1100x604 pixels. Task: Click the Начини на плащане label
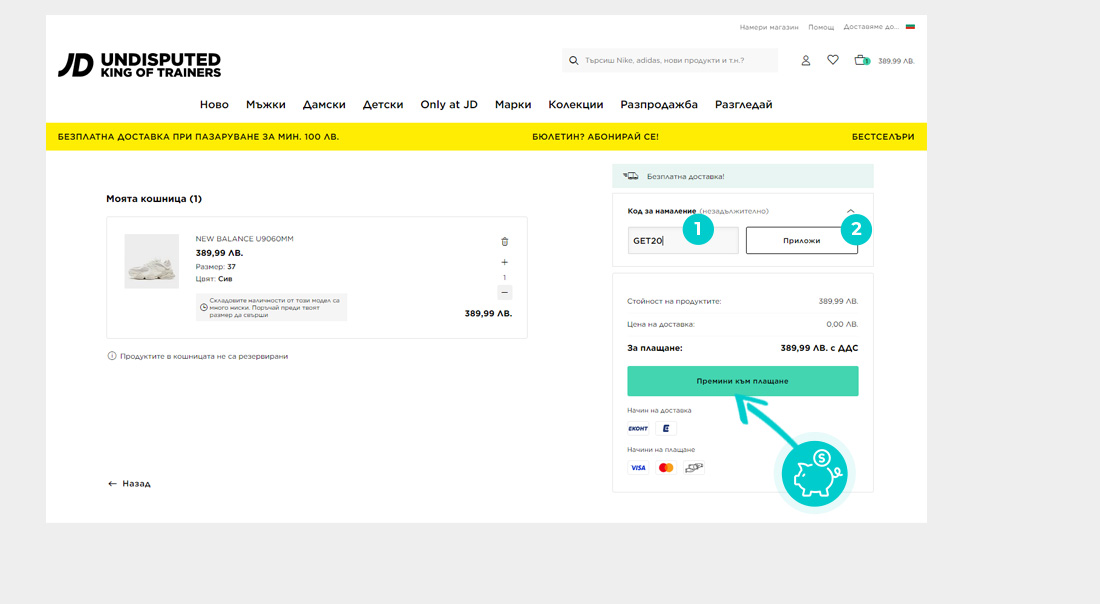[661, 450]
